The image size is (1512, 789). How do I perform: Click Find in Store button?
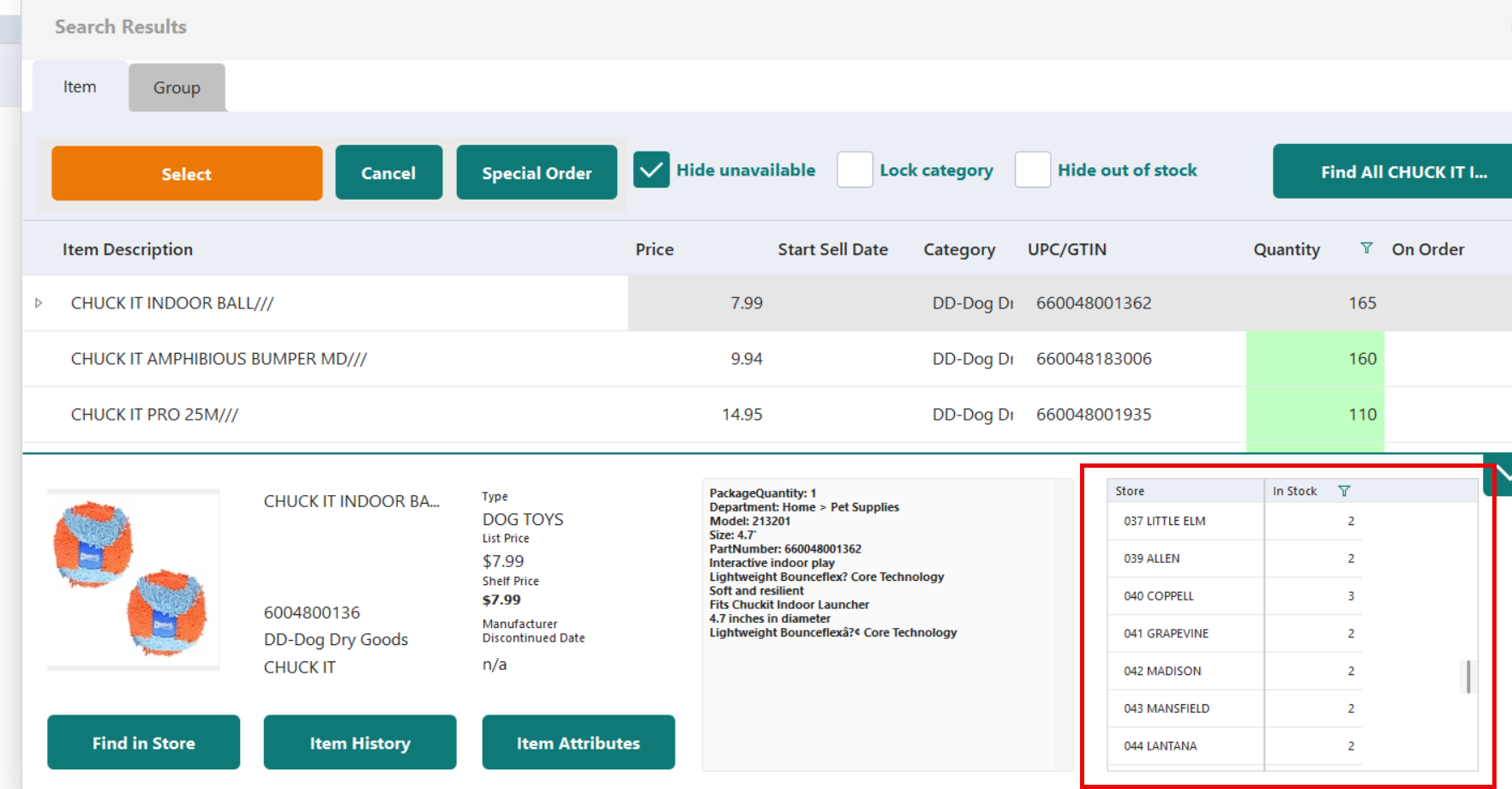click(x=144, y=743)
